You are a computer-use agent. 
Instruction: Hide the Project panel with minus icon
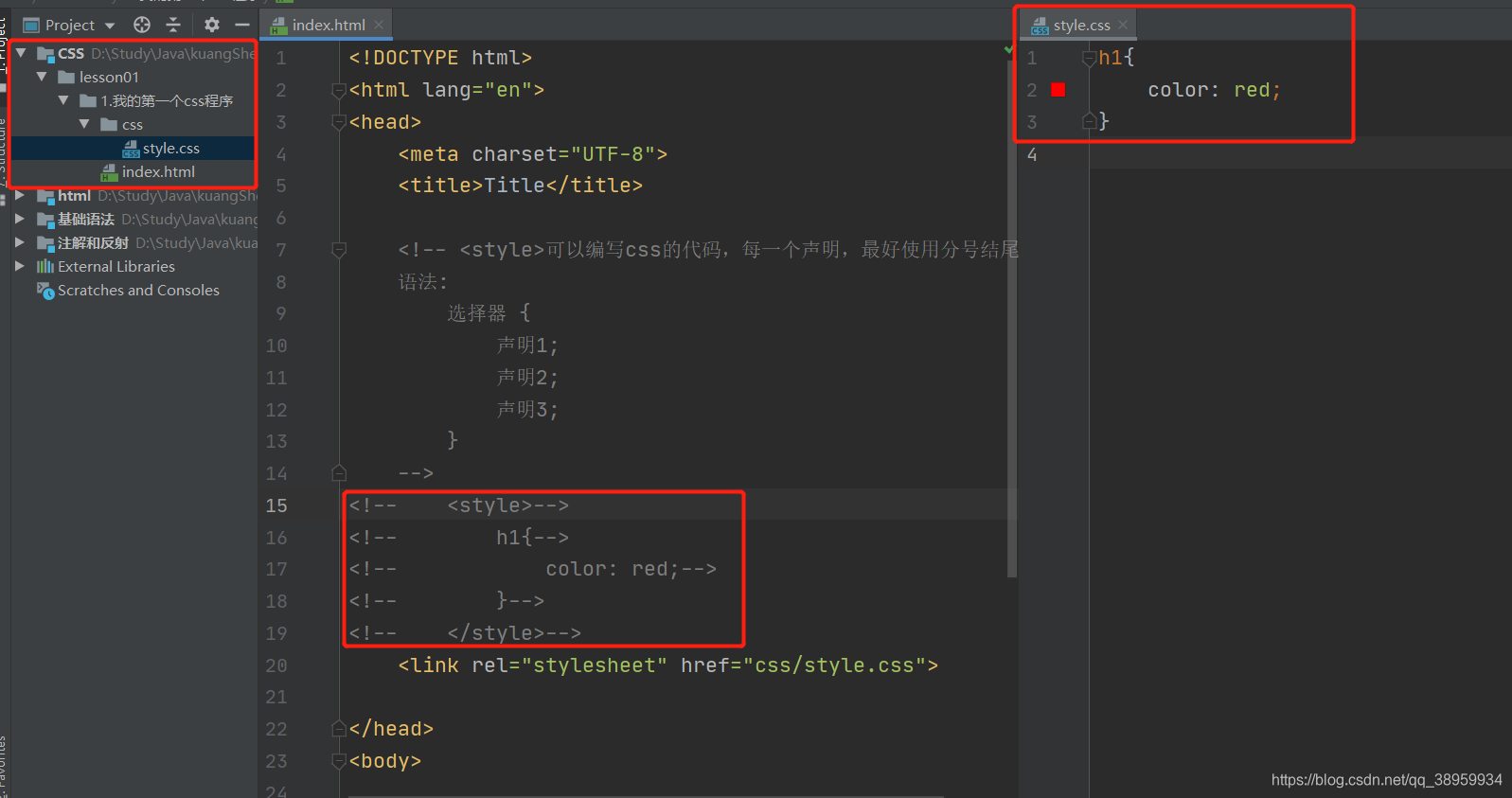(x=242, y=25)
